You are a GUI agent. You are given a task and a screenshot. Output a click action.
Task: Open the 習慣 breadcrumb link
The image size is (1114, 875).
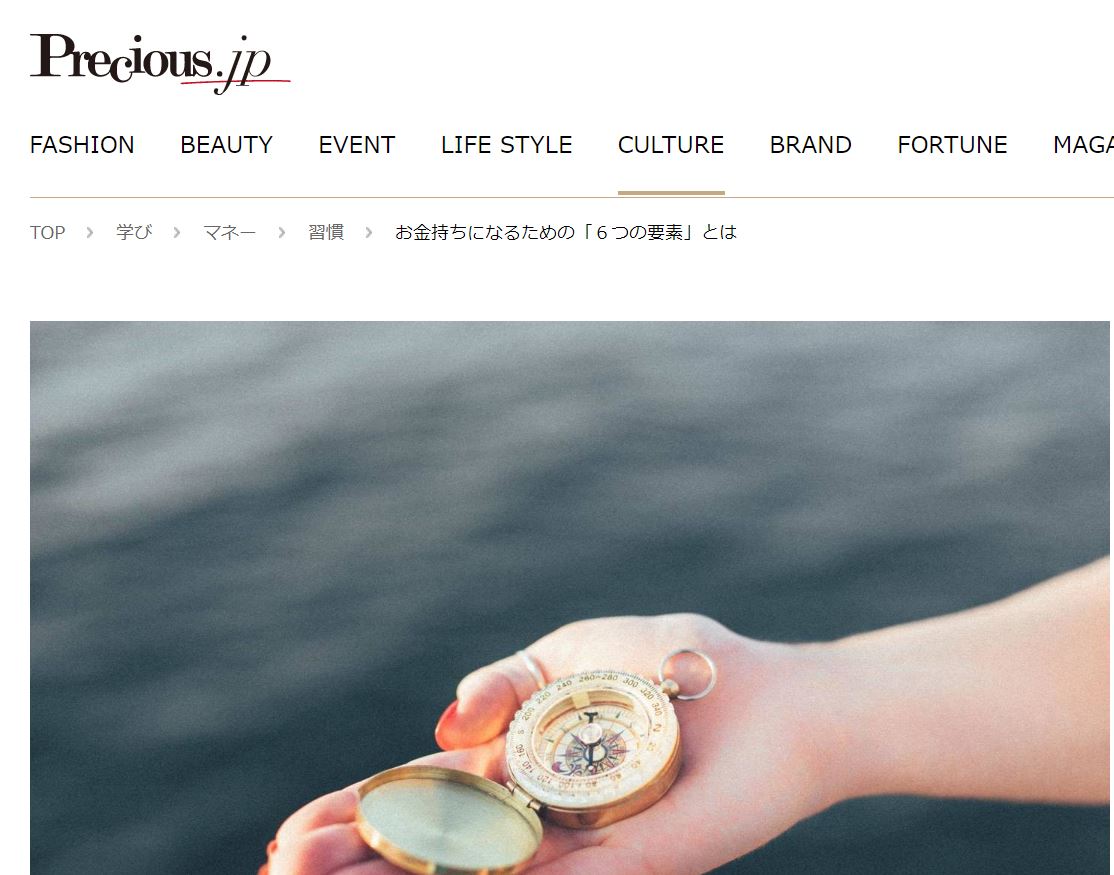pos(326,232)
